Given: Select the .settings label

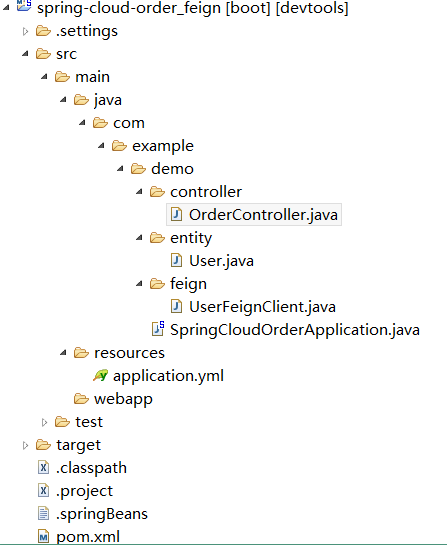Looking at the screenshot, I should click(x=87, y=31).
